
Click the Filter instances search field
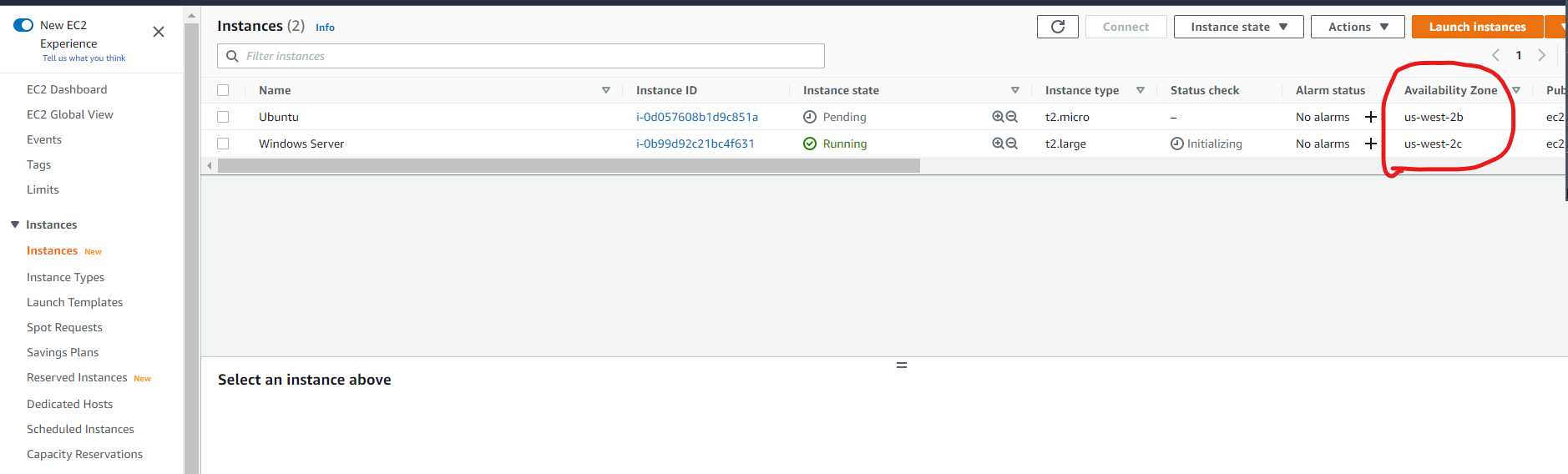(x=521, y=56)
